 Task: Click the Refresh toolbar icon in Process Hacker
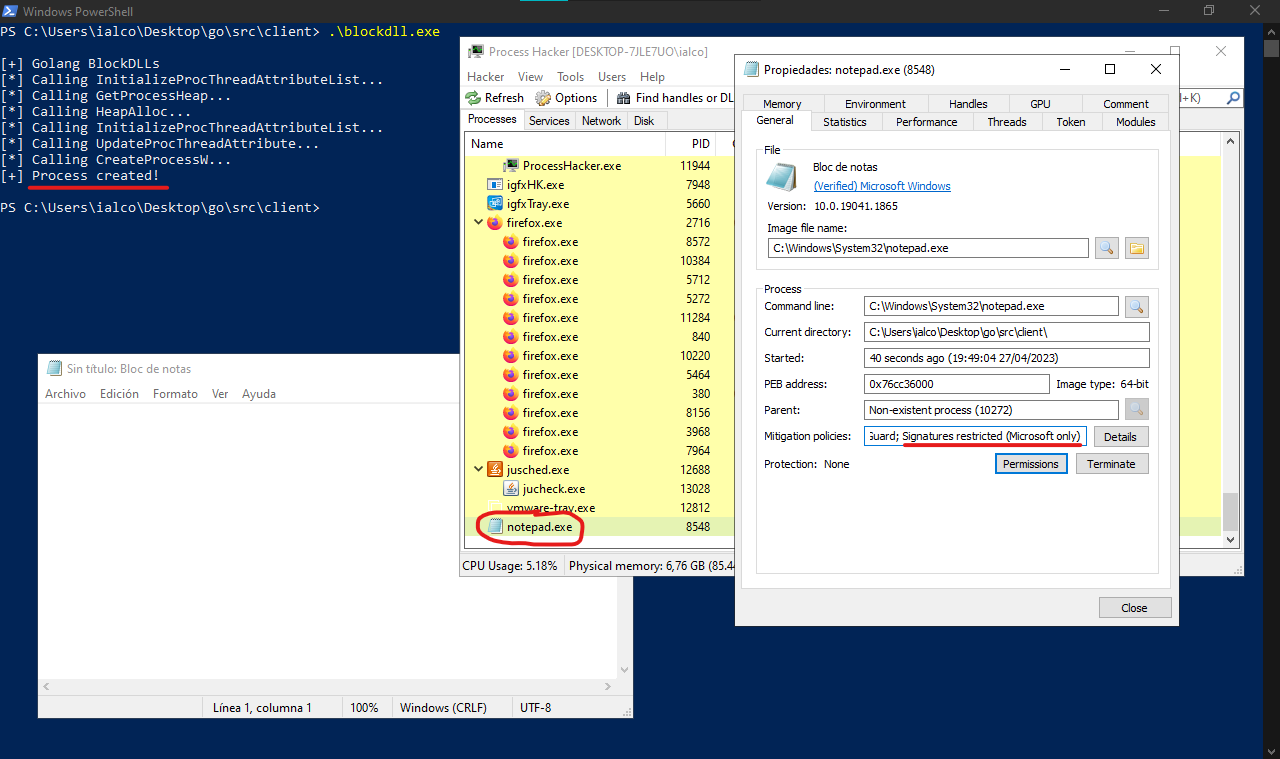(474, 98)
